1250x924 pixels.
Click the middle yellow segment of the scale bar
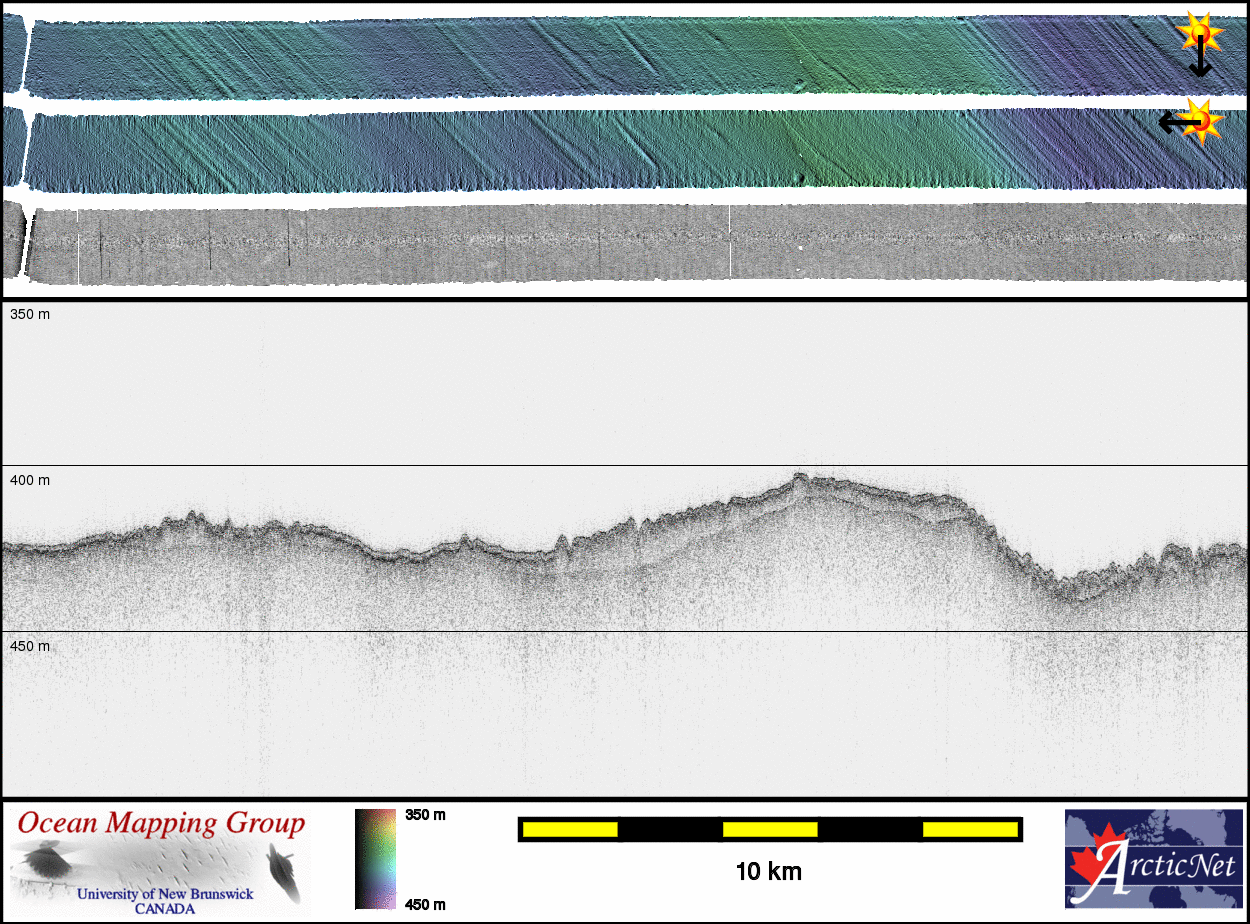(x=770, y=829)
